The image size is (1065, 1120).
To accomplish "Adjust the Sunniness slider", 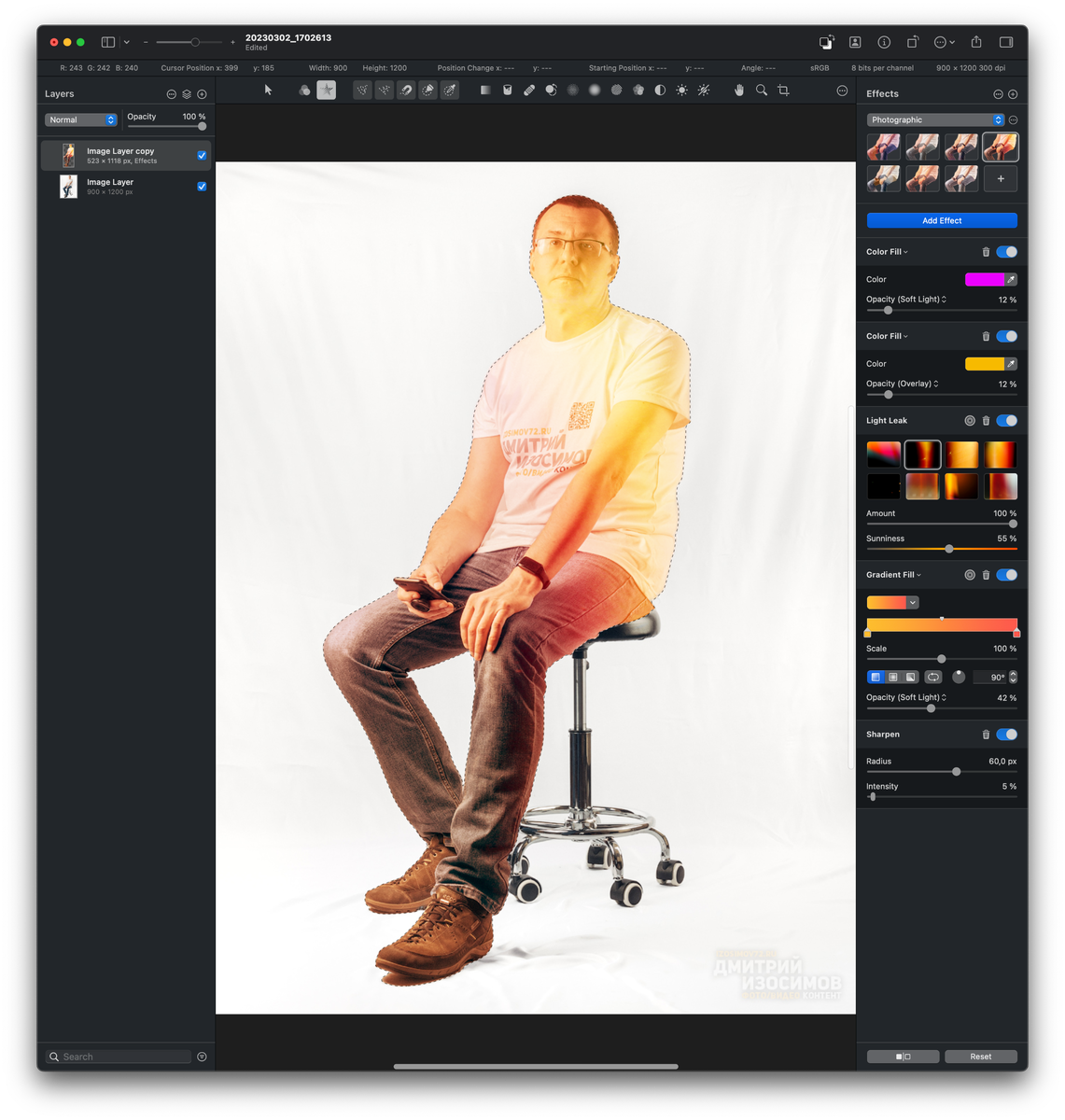I will tap(942, 549).
